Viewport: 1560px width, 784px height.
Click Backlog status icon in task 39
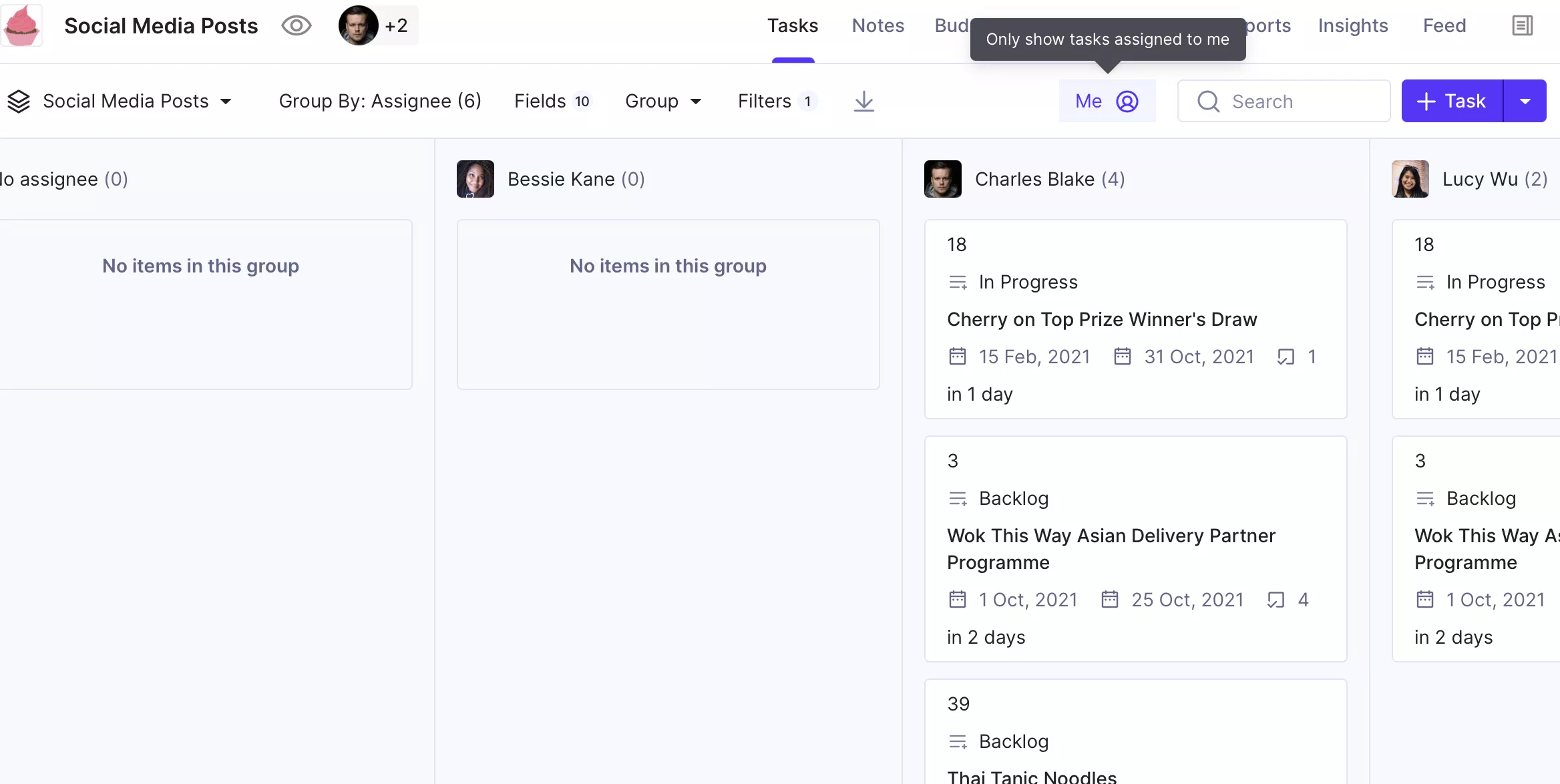(x=958, y=742)
